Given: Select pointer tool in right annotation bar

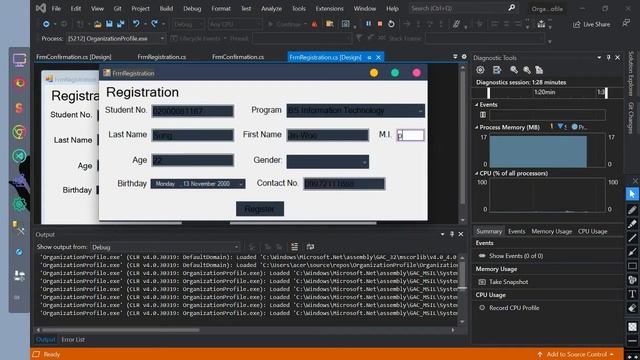Looking at the screenshot, I should point(632,194).
